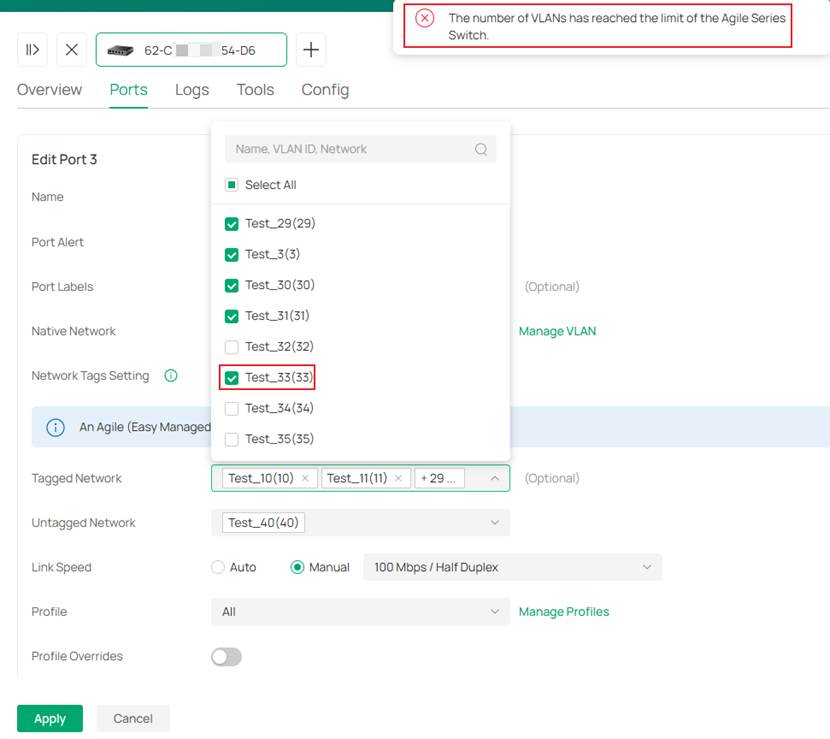Remove Test_10(10) tag with its X icon
Screen dimensions: 830x739
[305, 477]
